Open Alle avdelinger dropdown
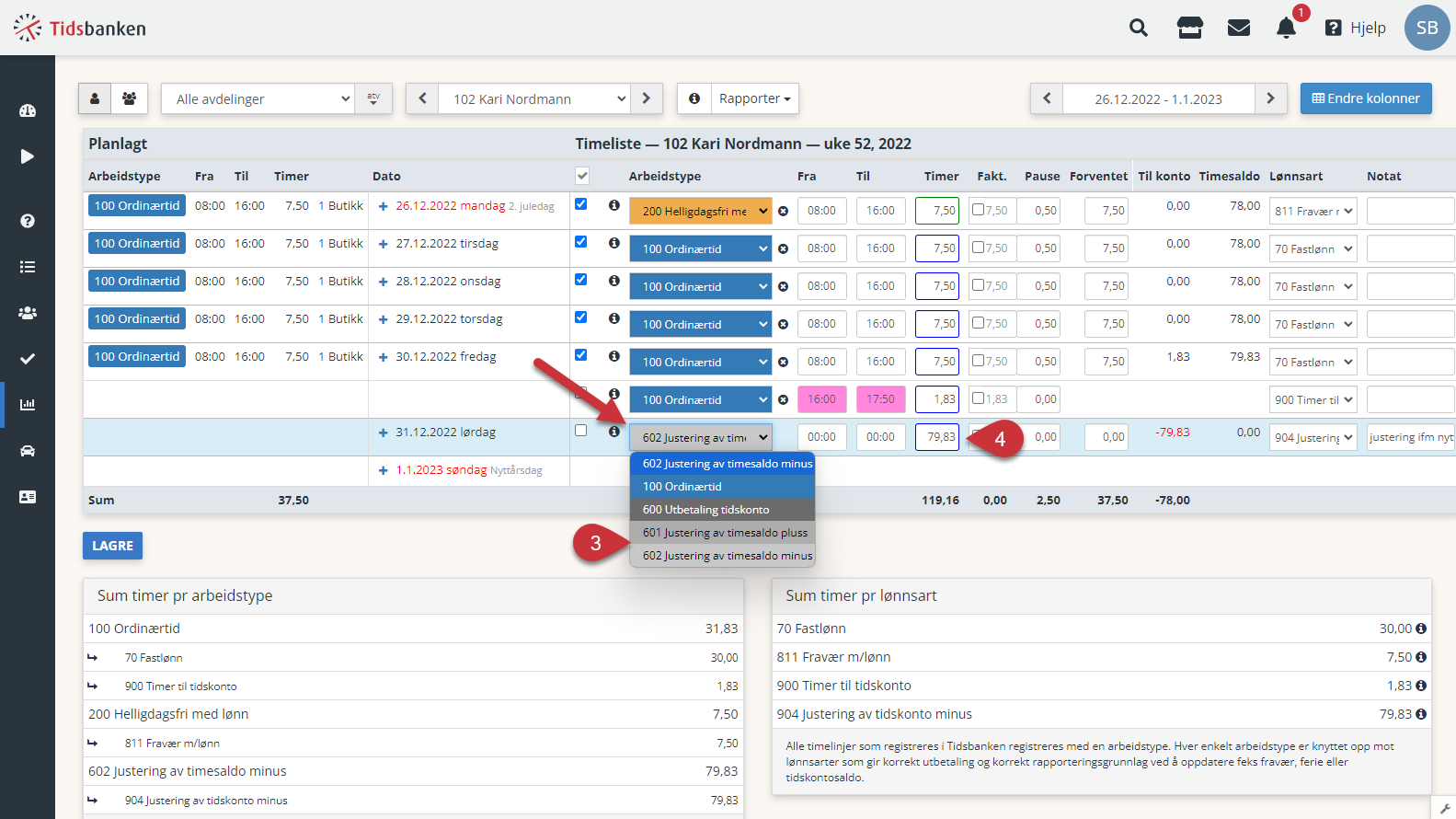1456x819 pixels. pos(258,98)
